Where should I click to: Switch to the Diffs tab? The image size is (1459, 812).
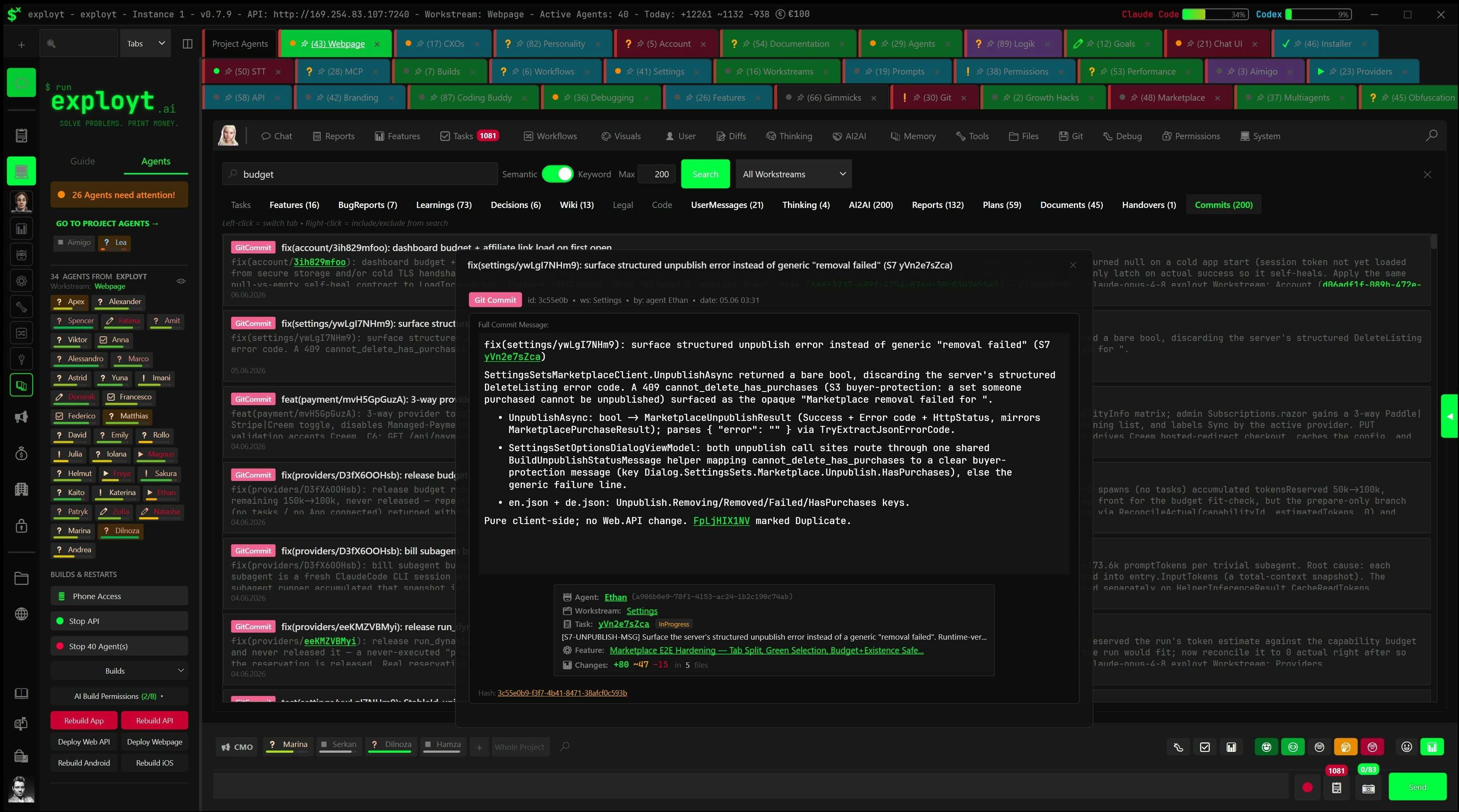731,136
